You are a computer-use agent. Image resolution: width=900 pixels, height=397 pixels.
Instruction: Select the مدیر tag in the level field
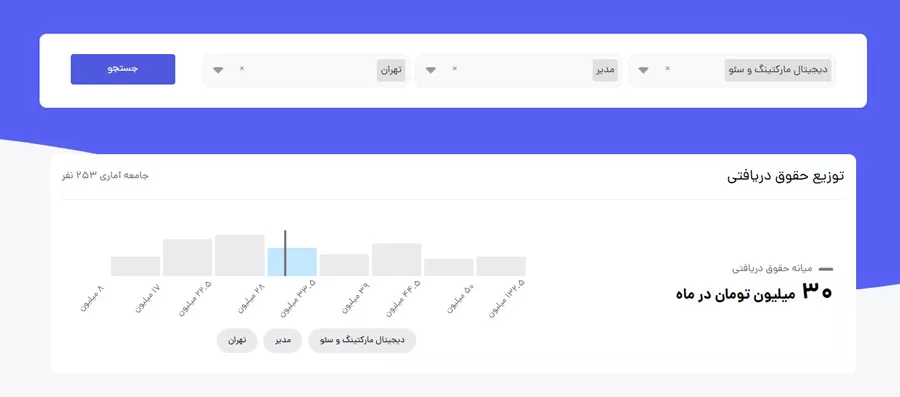pyautogui.click(x=605, y=70)
